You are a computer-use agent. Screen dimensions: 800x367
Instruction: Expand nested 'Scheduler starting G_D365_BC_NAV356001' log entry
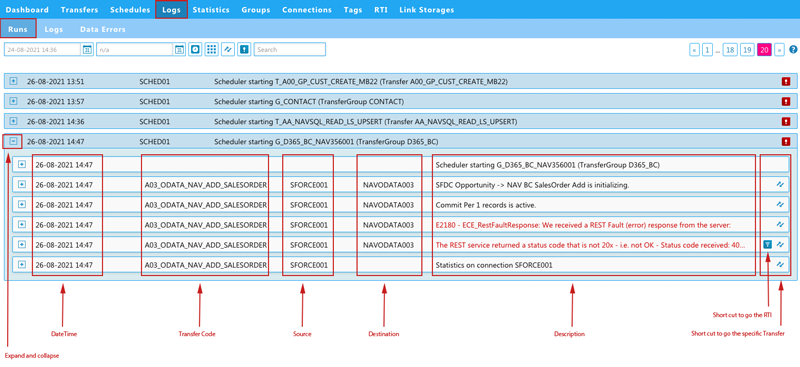pyautogui.click(x=21, y=164)
